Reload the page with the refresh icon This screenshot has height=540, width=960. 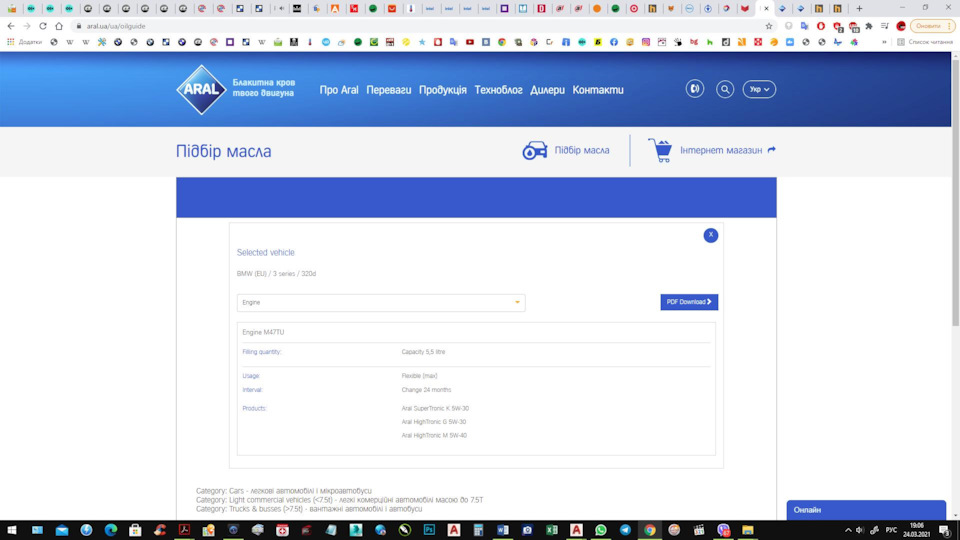(42, 26)
